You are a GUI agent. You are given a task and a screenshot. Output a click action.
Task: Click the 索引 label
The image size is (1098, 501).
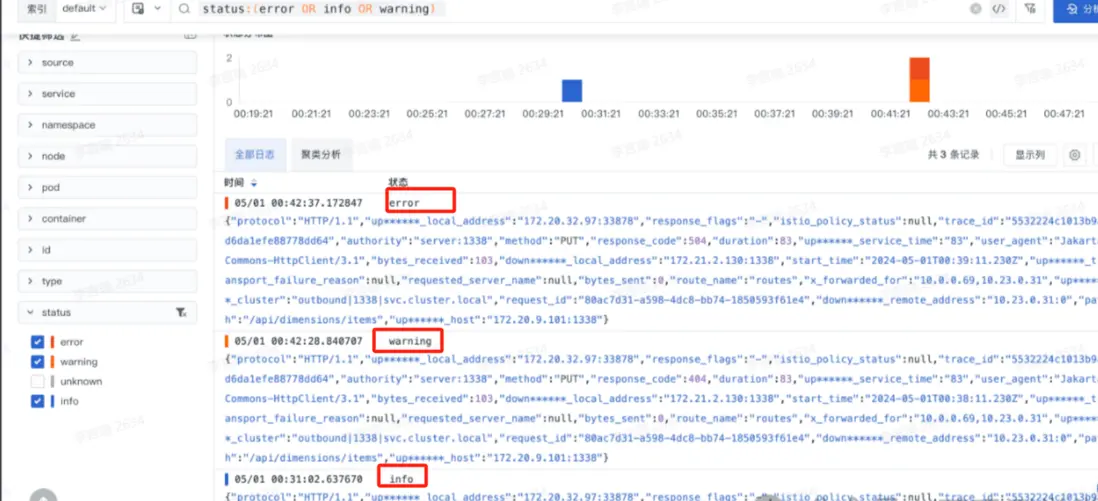36,8
